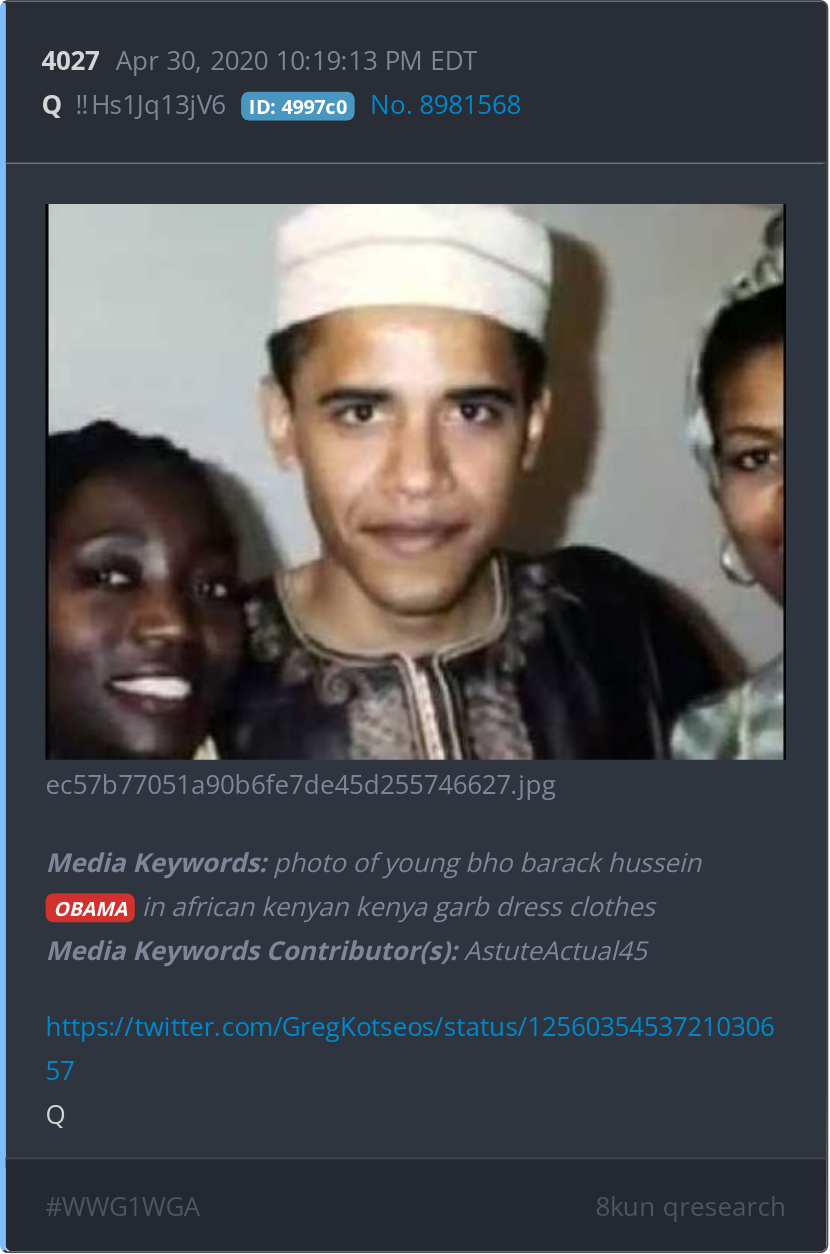Open the attached photo thumbnail
This screenshot has height=1254, width=830.
415,481
